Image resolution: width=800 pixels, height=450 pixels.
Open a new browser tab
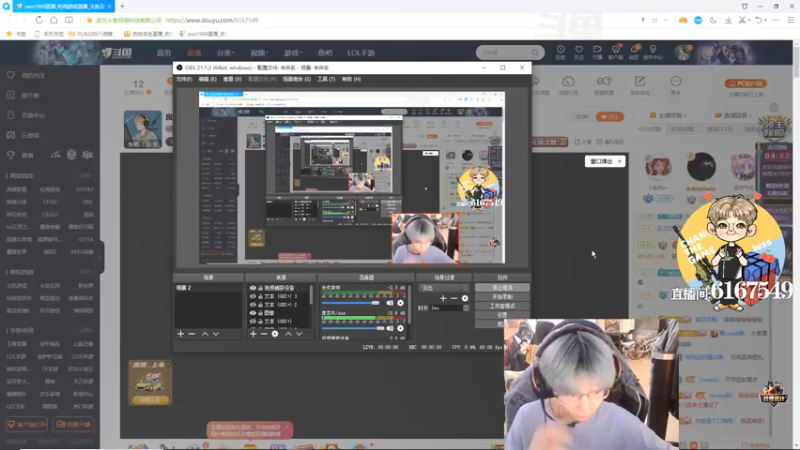(x=122, y=6)
